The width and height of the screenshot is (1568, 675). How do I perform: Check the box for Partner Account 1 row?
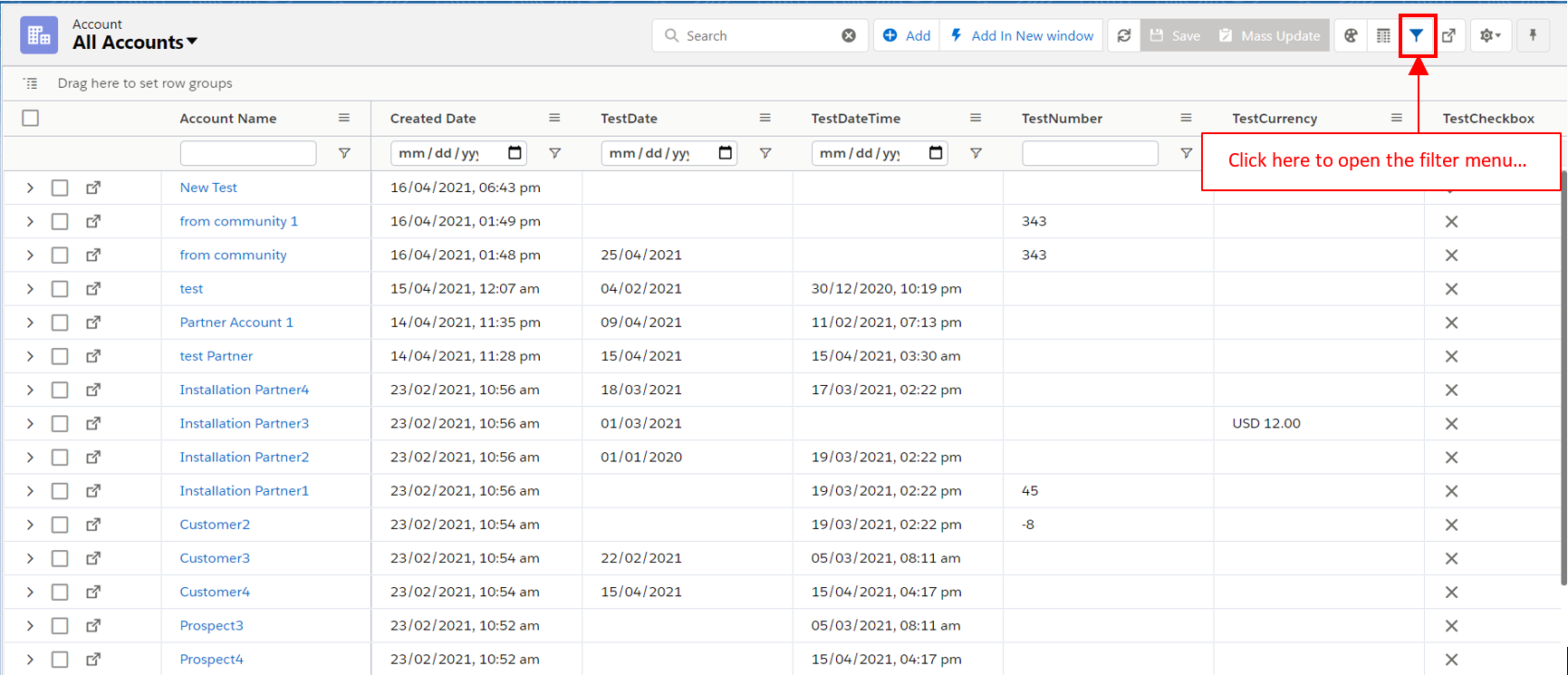click(60, 323)
